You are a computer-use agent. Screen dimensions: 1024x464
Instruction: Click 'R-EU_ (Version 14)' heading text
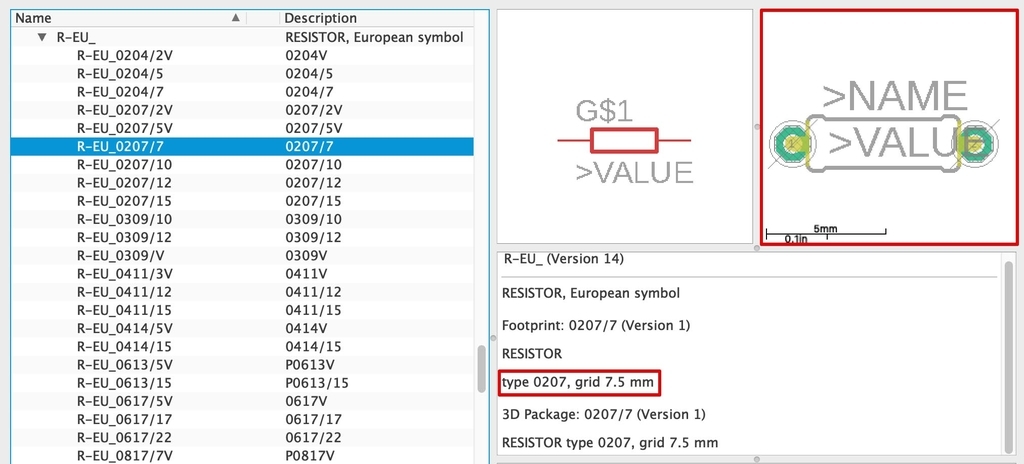(x=563, y=259)
